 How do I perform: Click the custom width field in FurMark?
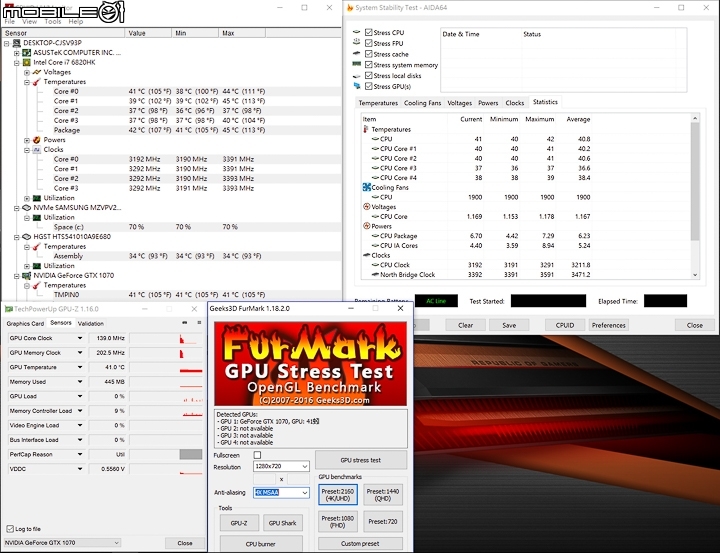click(264, 479)
